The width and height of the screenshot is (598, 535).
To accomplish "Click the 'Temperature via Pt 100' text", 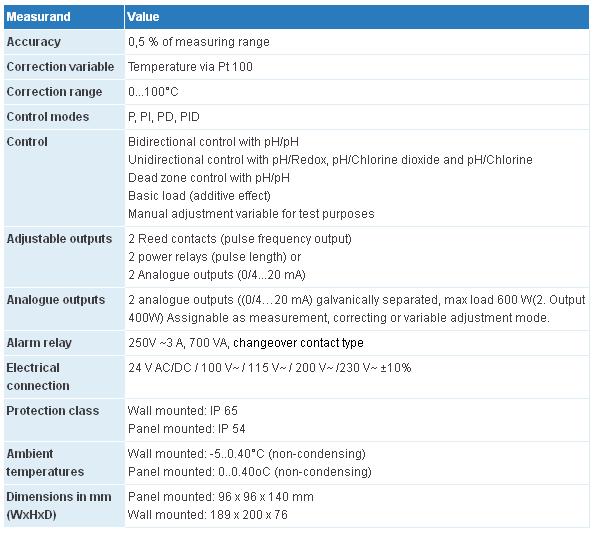I will coord(190,67).
